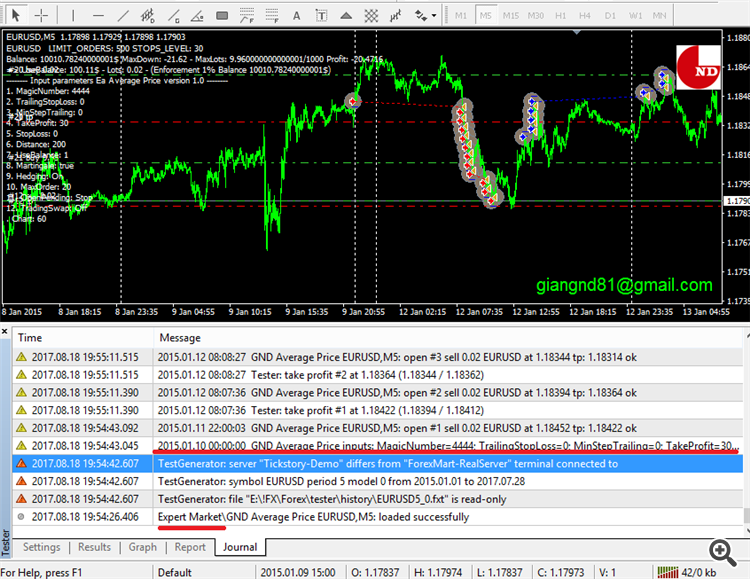Pick the trendline drawing tool
The width and height of the screenshot is (750, 579).
coord(123,16)
